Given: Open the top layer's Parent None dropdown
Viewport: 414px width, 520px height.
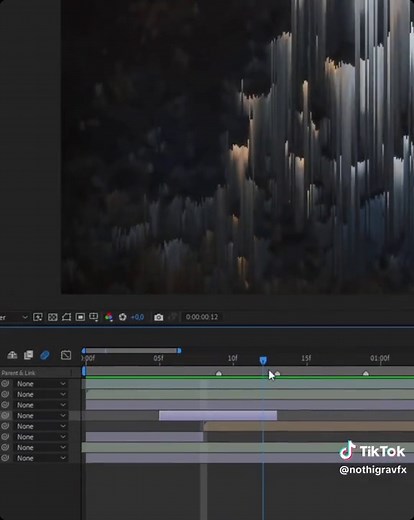Looking at the screenshot, I should (x=41, y=384).
